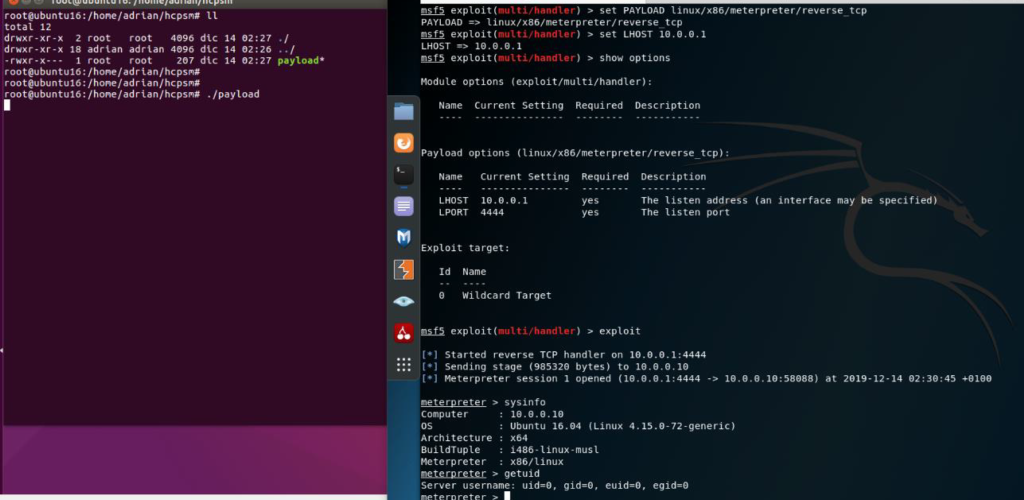The image size is (1024, 500).
Task: Click the 'sysinfo' command in Kali terminal
Action: point(524,402)
